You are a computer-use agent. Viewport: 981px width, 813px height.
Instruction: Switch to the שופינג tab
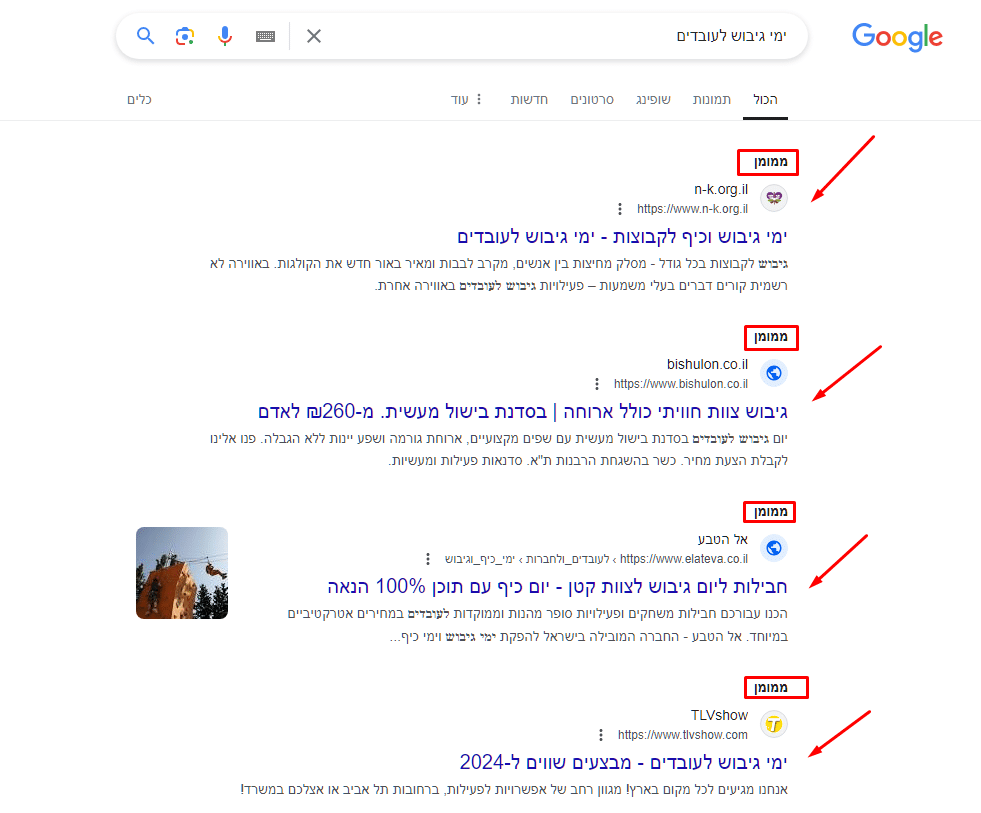tap(653, 100)
